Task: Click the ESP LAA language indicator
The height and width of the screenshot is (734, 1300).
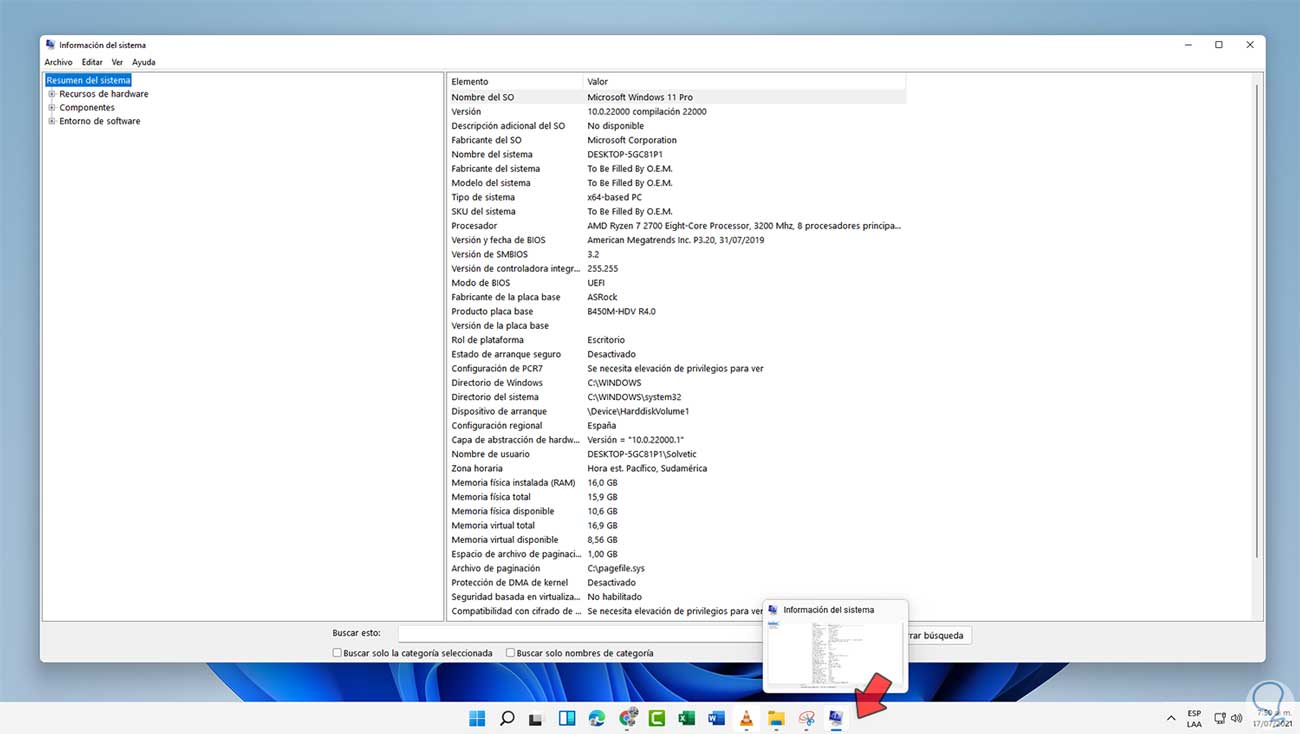Action: (x=1195, y=718)
